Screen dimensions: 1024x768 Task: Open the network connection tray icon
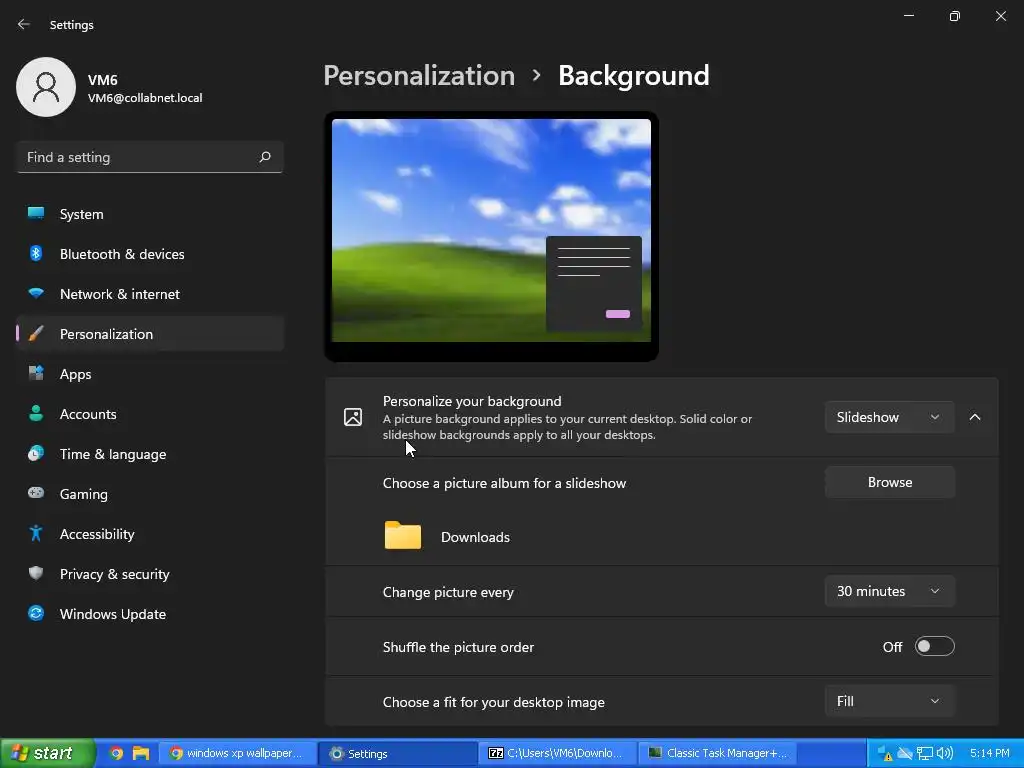click(x=925, y=754)
